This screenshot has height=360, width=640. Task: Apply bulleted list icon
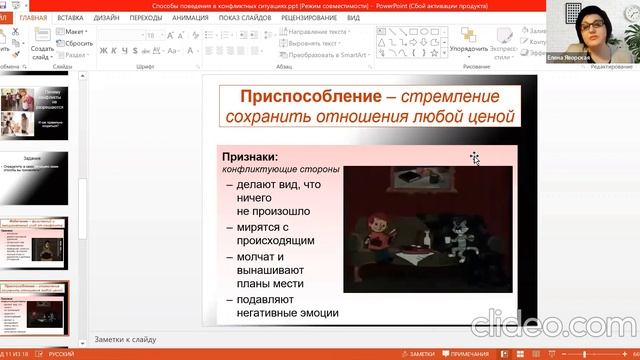[210, 36]
